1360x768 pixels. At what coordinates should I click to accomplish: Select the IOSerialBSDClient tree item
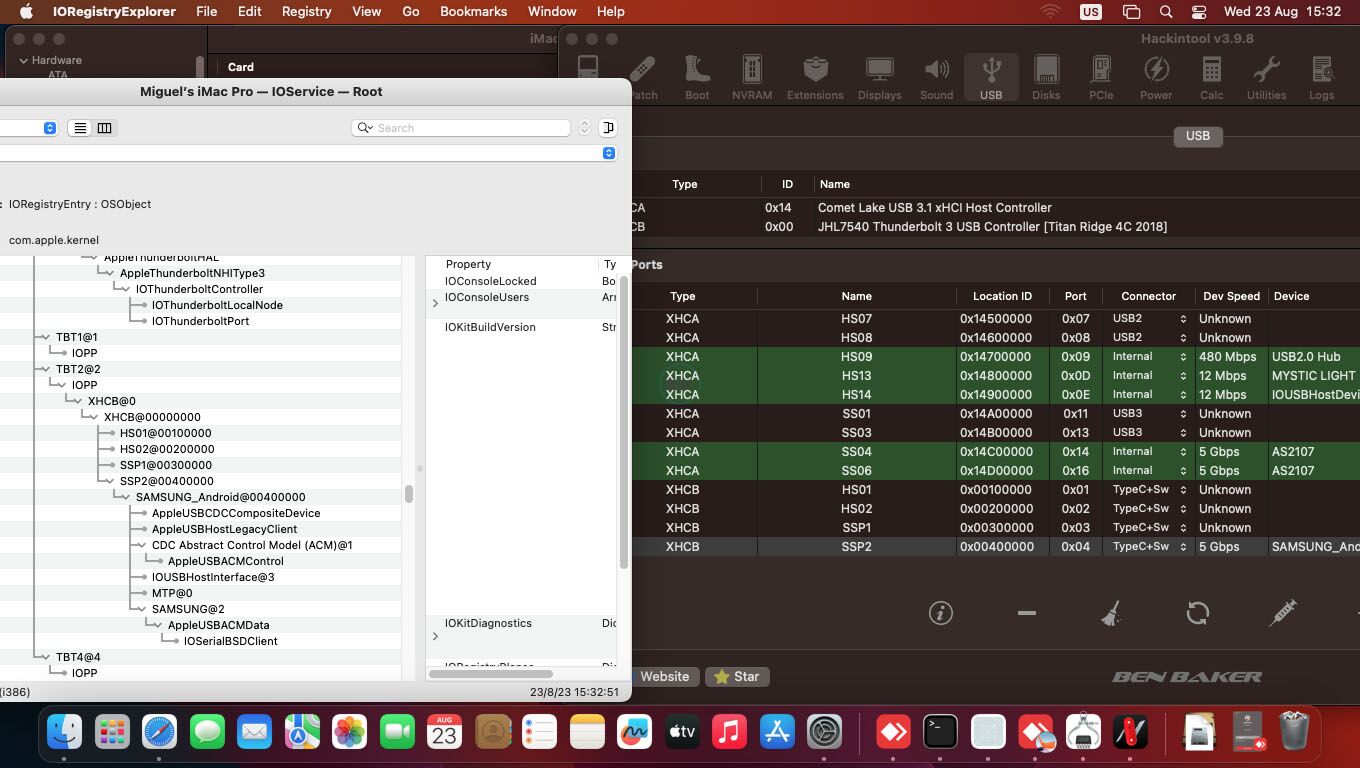click(x=230, y=641)
